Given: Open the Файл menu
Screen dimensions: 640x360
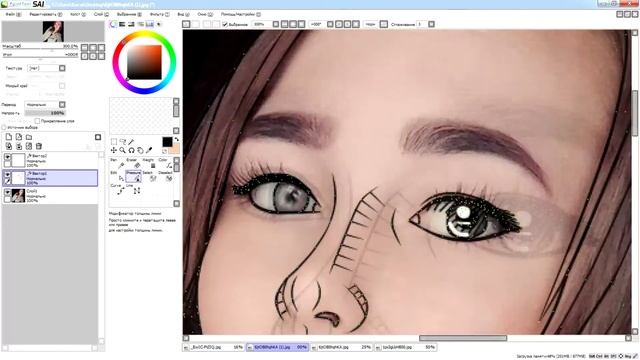Looking at the screenshot, I should coord(13,14).
